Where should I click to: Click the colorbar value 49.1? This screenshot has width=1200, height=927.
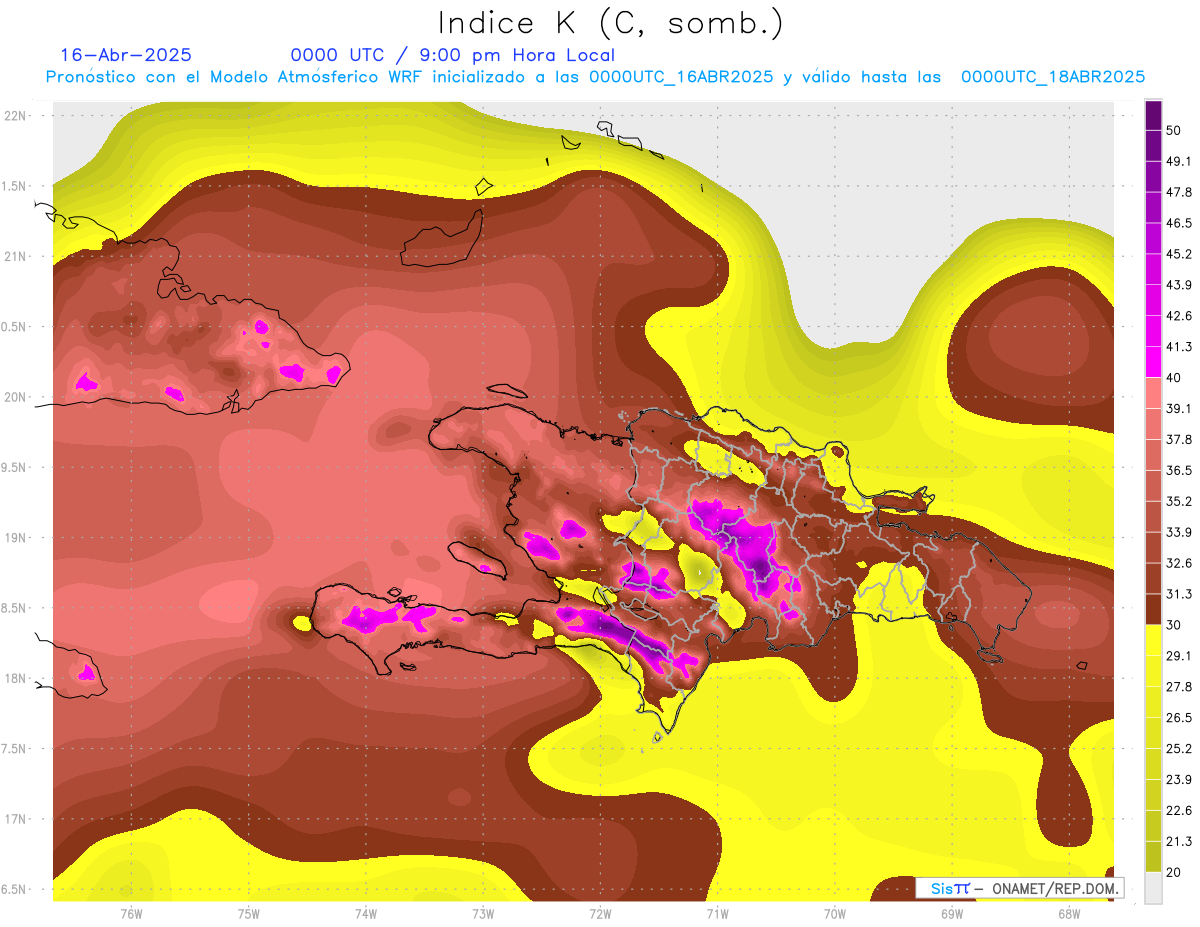[1178, 161]
